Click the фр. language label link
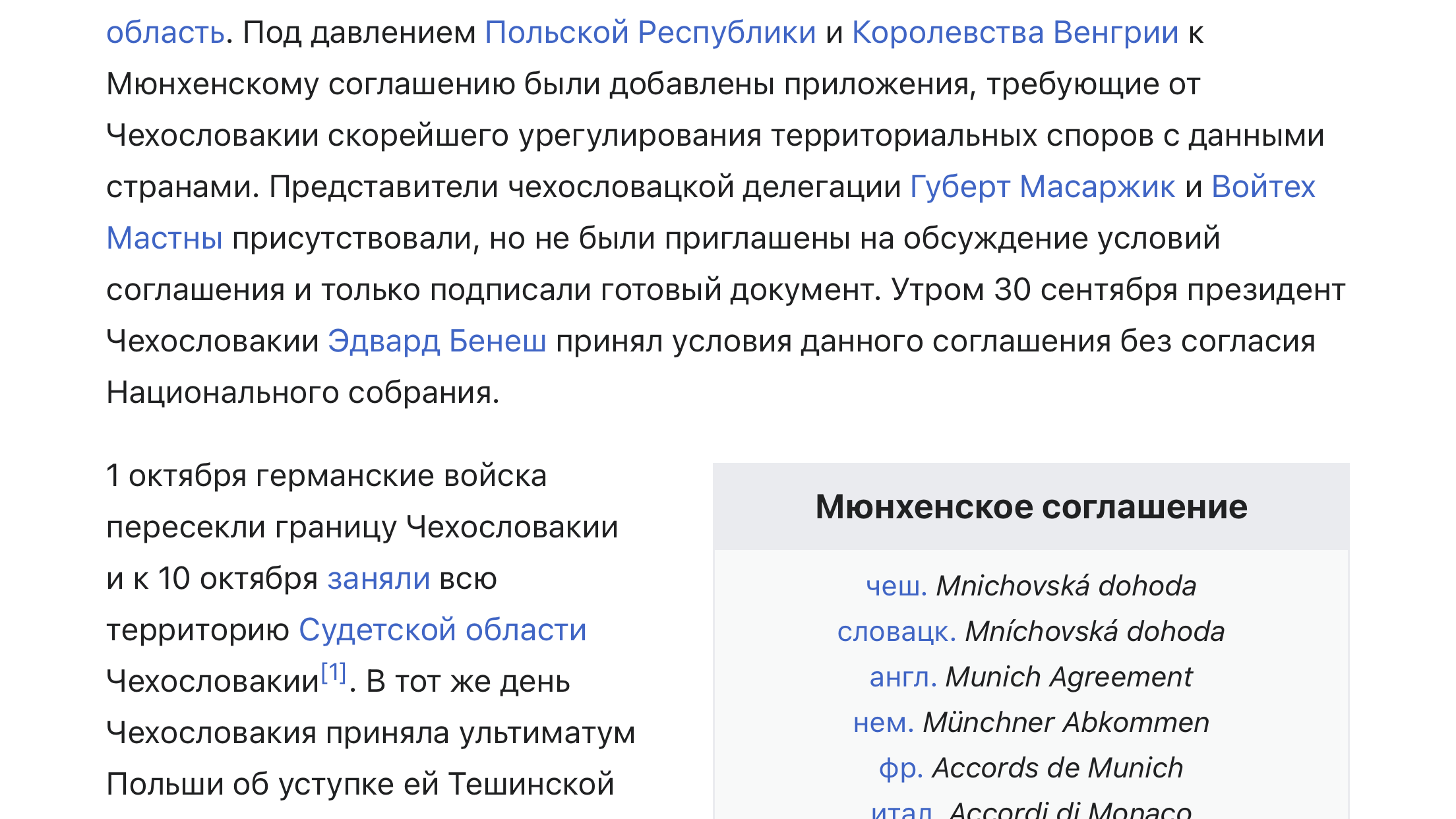The height and width of the screenshot is (819, 1456). (x=901, y=768)
